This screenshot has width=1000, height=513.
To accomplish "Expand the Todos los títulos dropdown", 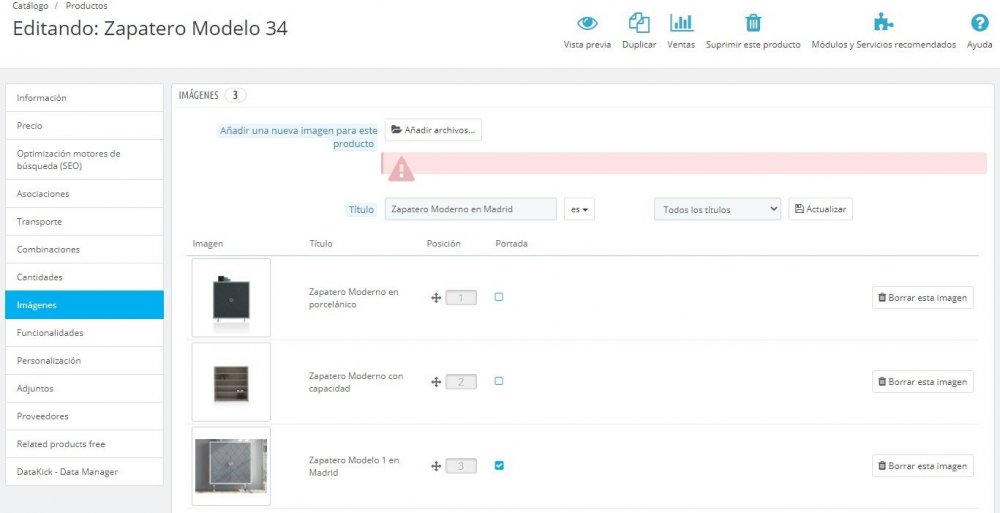I will tap(717, 209).
